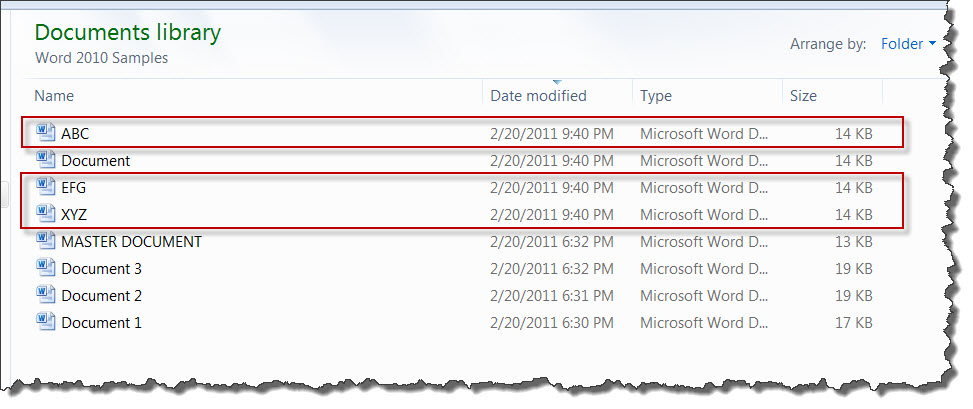Select the XYZ file name

(74, 215)
